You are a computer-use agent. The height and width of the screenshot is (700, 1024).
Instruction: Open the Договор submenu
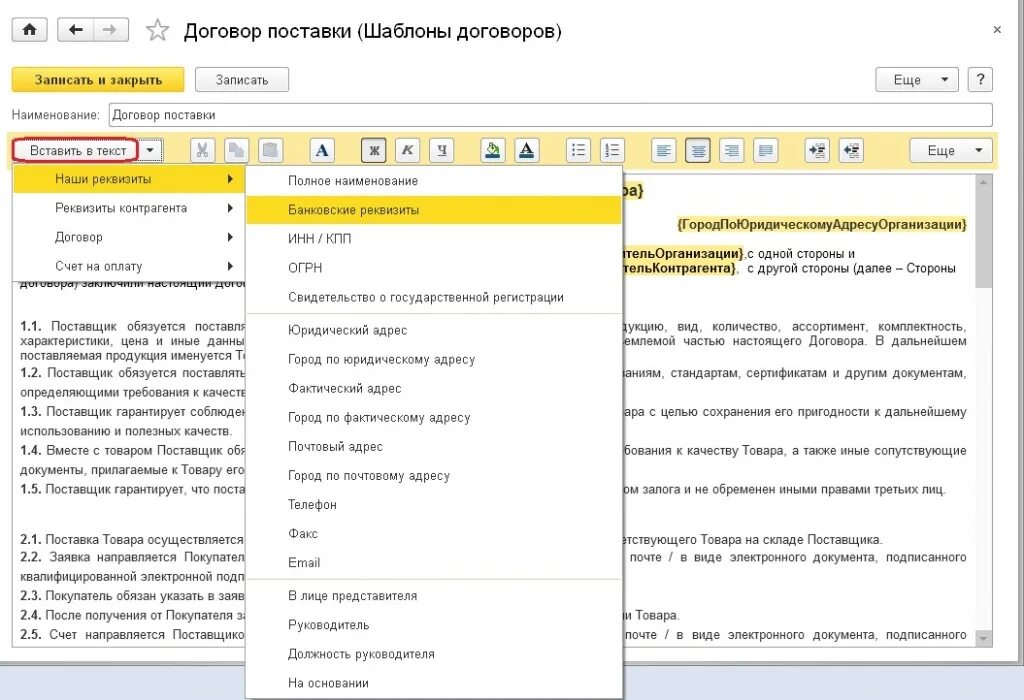tap(129, 237)
